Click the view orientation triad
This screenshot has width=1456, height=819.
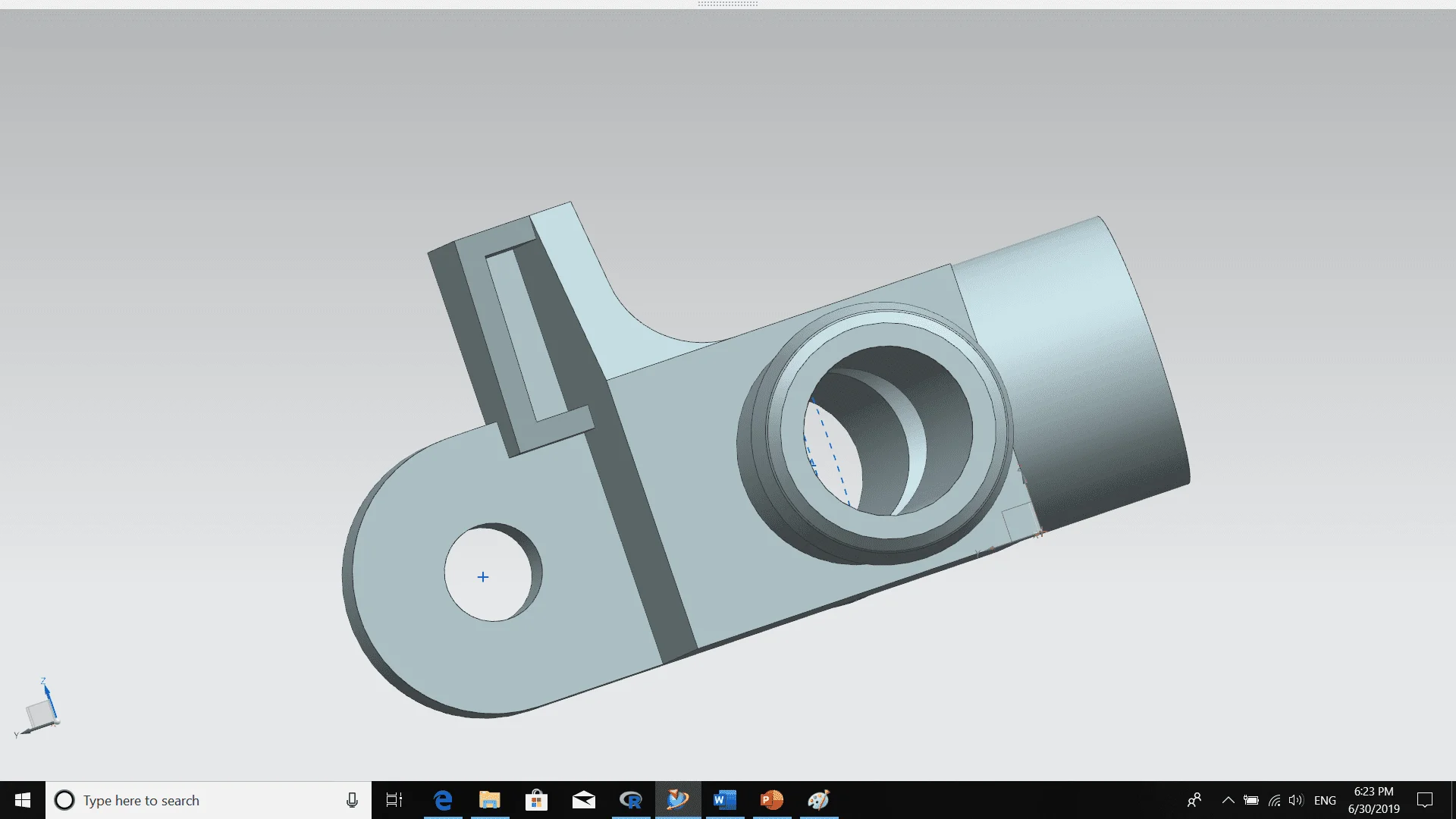pos(38,708)
